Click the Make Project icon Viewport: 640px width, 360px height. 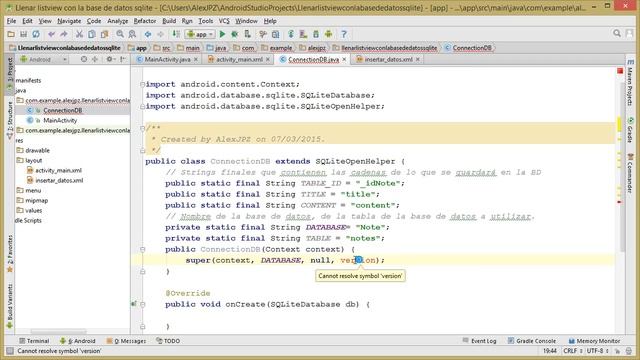[x=176, y=34]
